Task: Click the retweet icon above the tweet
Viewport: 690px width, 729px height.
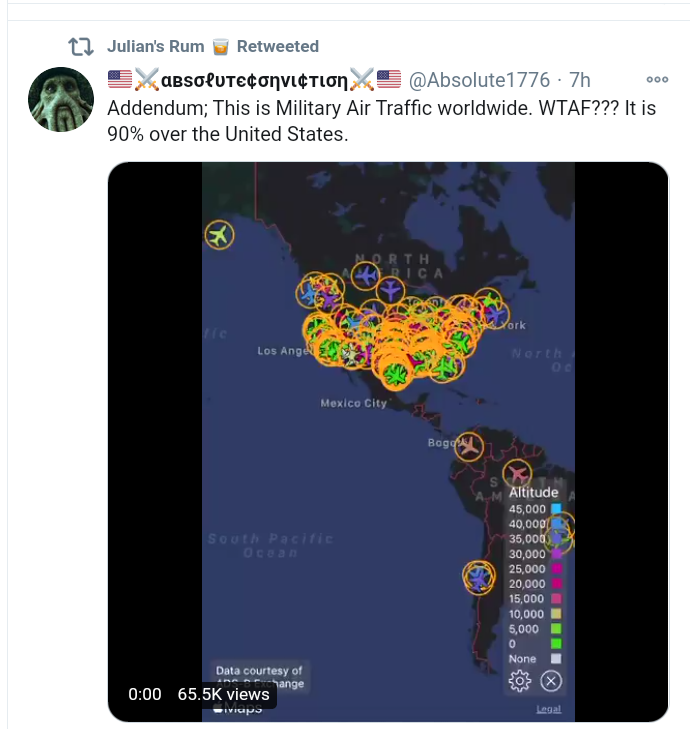Action: [x=80, y=47]
